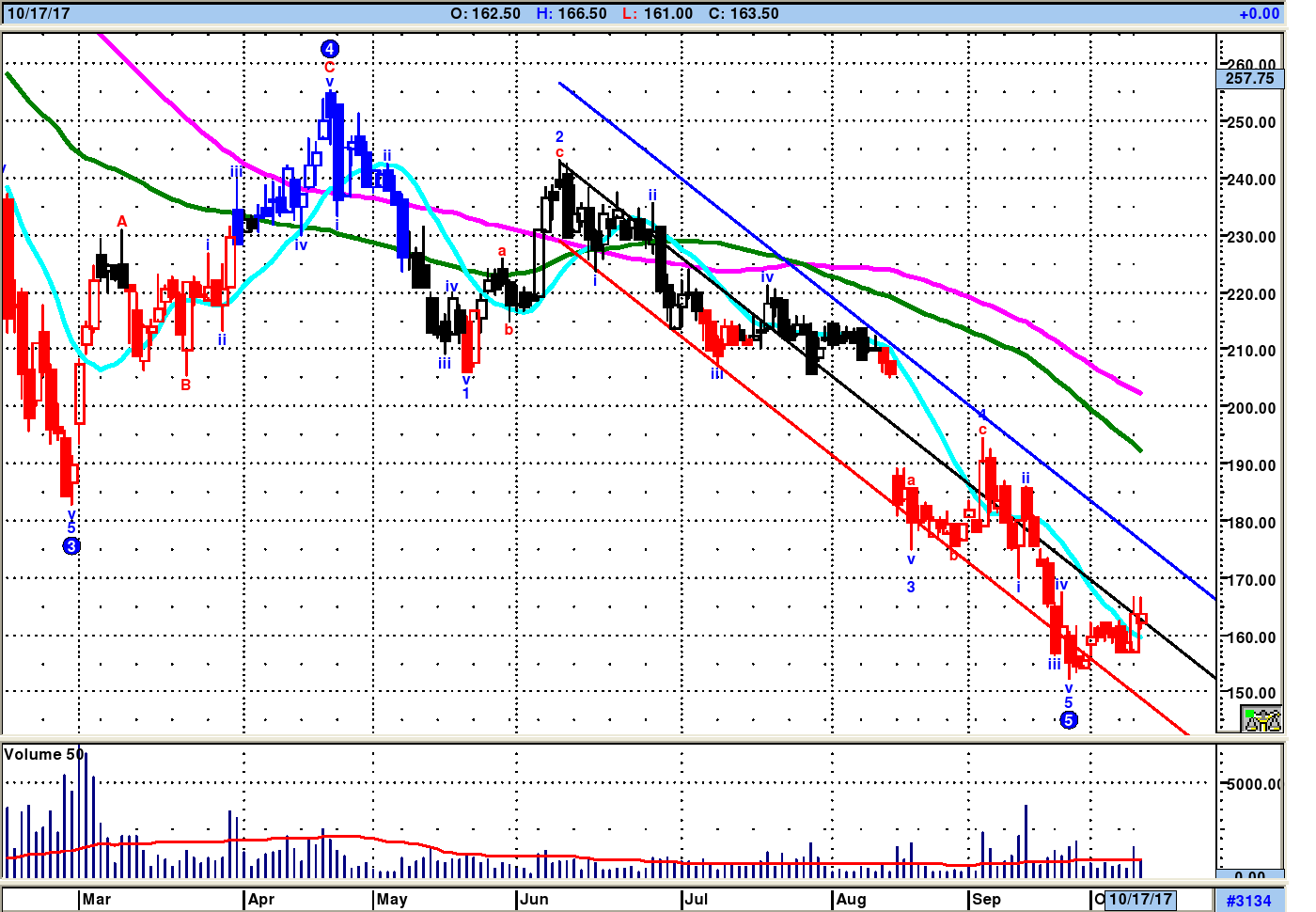The image size is (1316, 912).
Task: Click the 257.75 price marker on the axis
Action: [1249, 79]
